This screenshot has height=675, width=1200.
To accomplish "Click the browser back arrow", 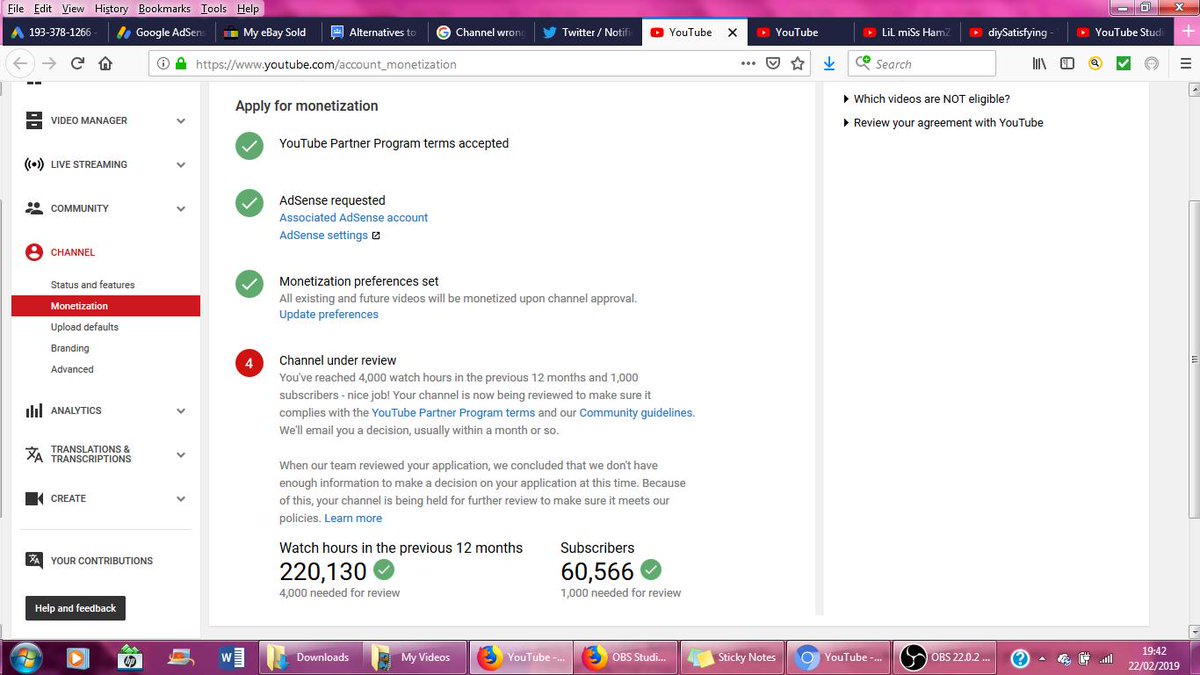I will click(19, 63).
